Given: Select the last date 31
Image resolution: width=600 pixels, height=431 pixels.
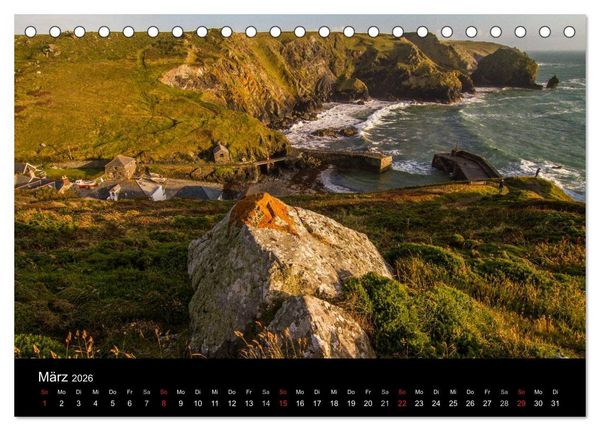Looking at the screenshot, I should tap(555, 403).
